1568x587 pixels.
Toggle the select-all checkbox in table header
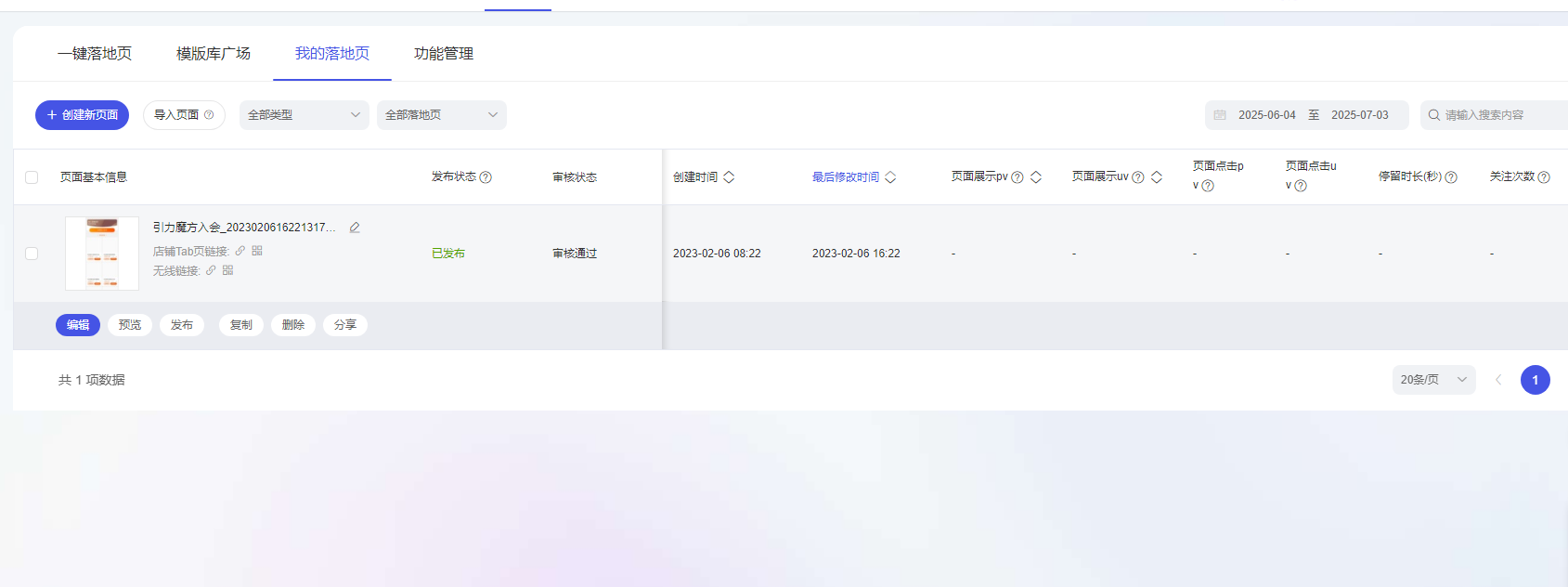pyautogui.click(x=32, y=177)
